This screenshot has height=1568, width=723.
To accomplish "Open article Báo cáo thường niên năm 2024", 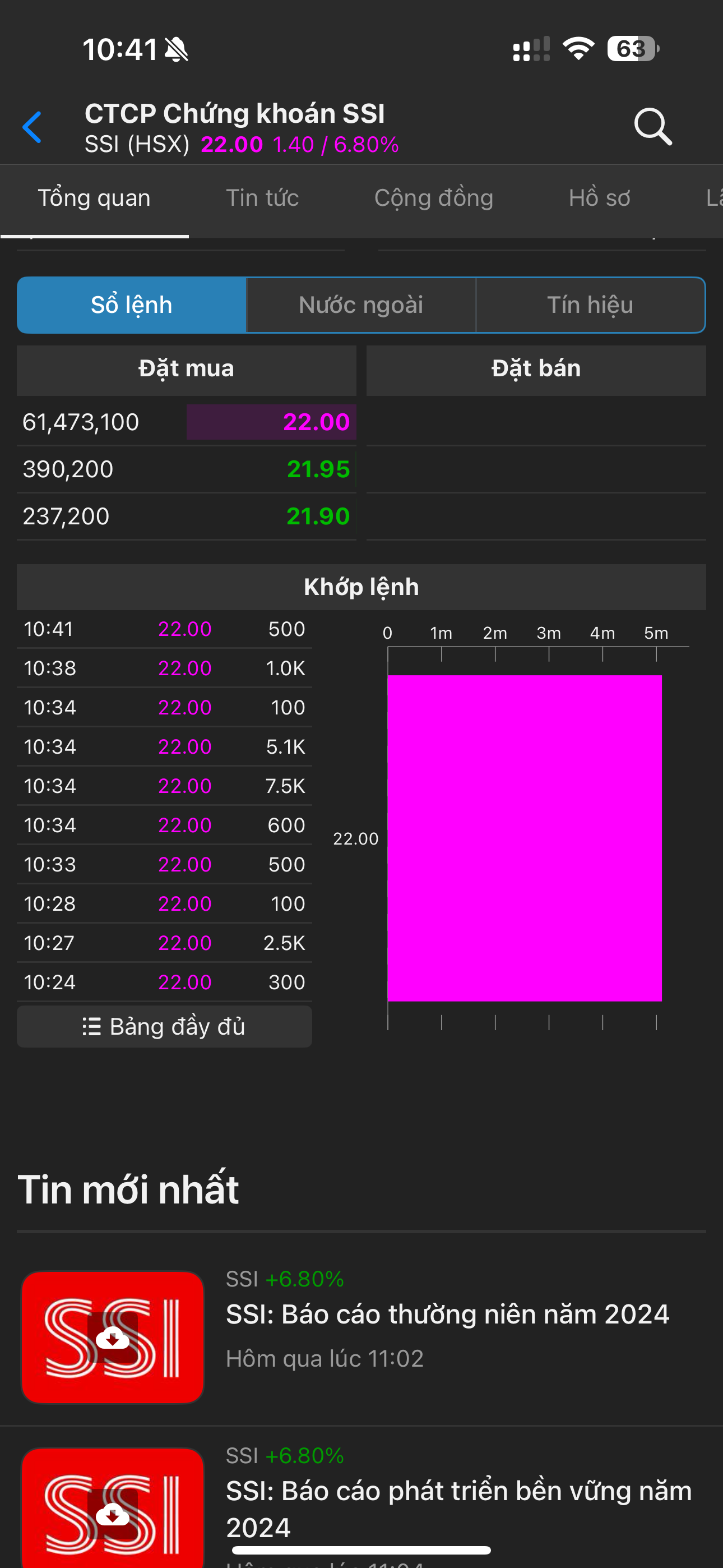I will pyautogui.click(x=447, y=1315).
